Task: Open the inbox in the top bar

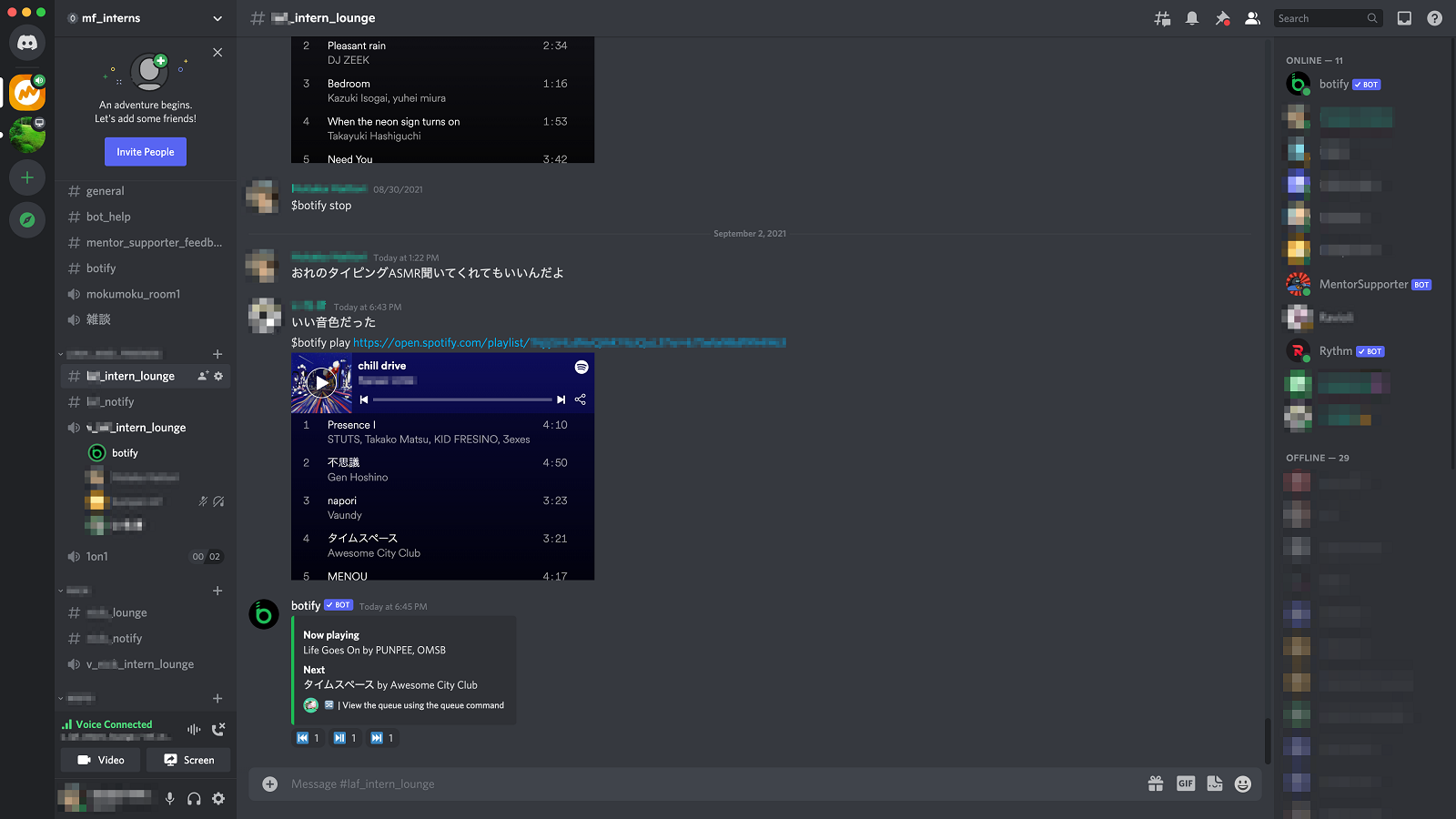Action: point(1404,17)
